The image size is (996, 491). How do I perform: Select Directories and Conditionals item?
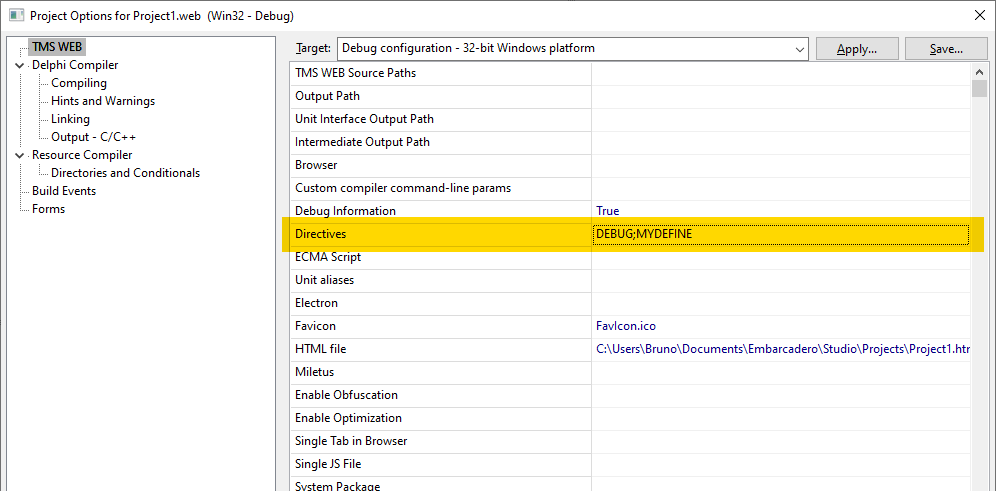pyautogui.click(x=125, y=173)
